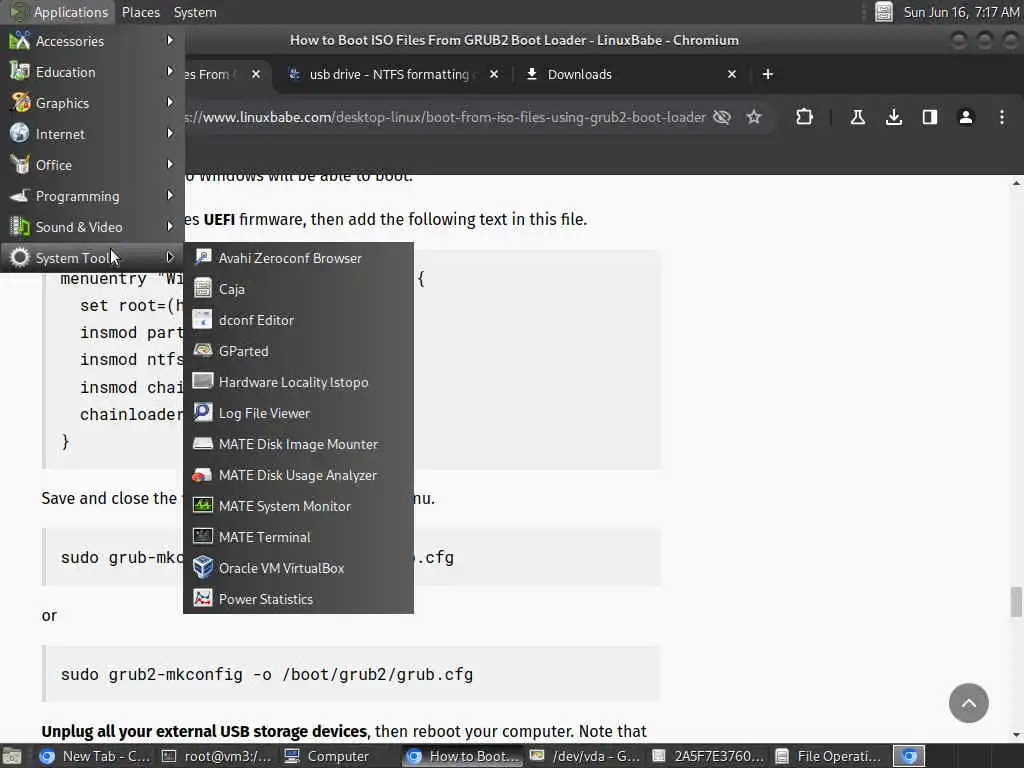1024x768 pixels.
Task: Open Hardware Locality lstopo
Action: click(298, 382)
